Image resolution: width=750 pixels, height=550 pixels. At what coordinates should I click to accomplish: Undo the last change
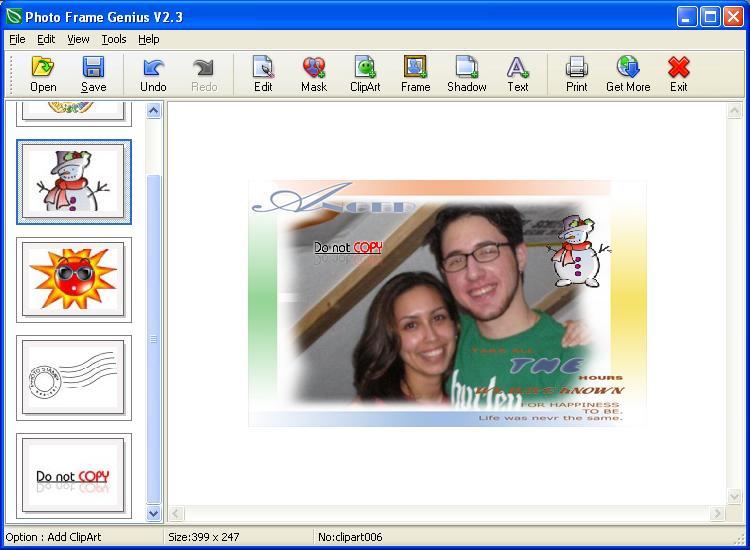point(153,74)
